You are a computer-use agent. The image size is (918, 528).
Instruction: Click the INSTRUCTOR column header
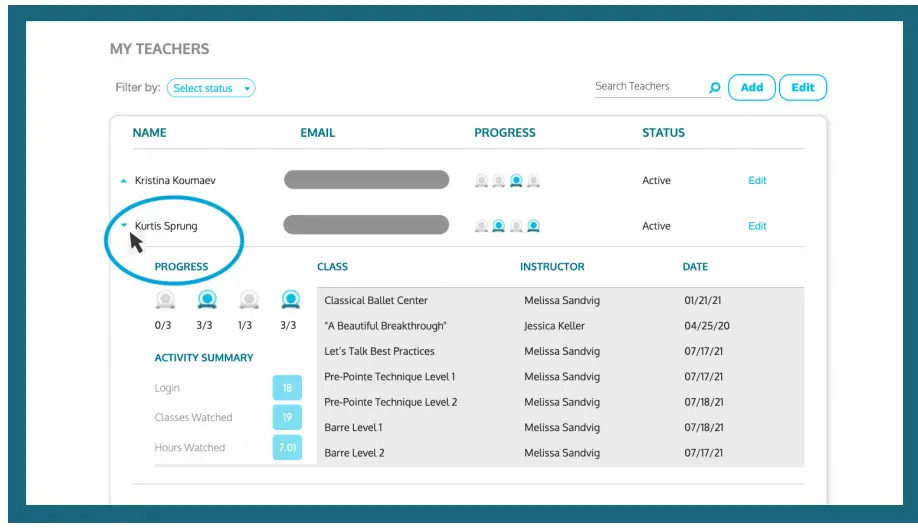[552, 267]
